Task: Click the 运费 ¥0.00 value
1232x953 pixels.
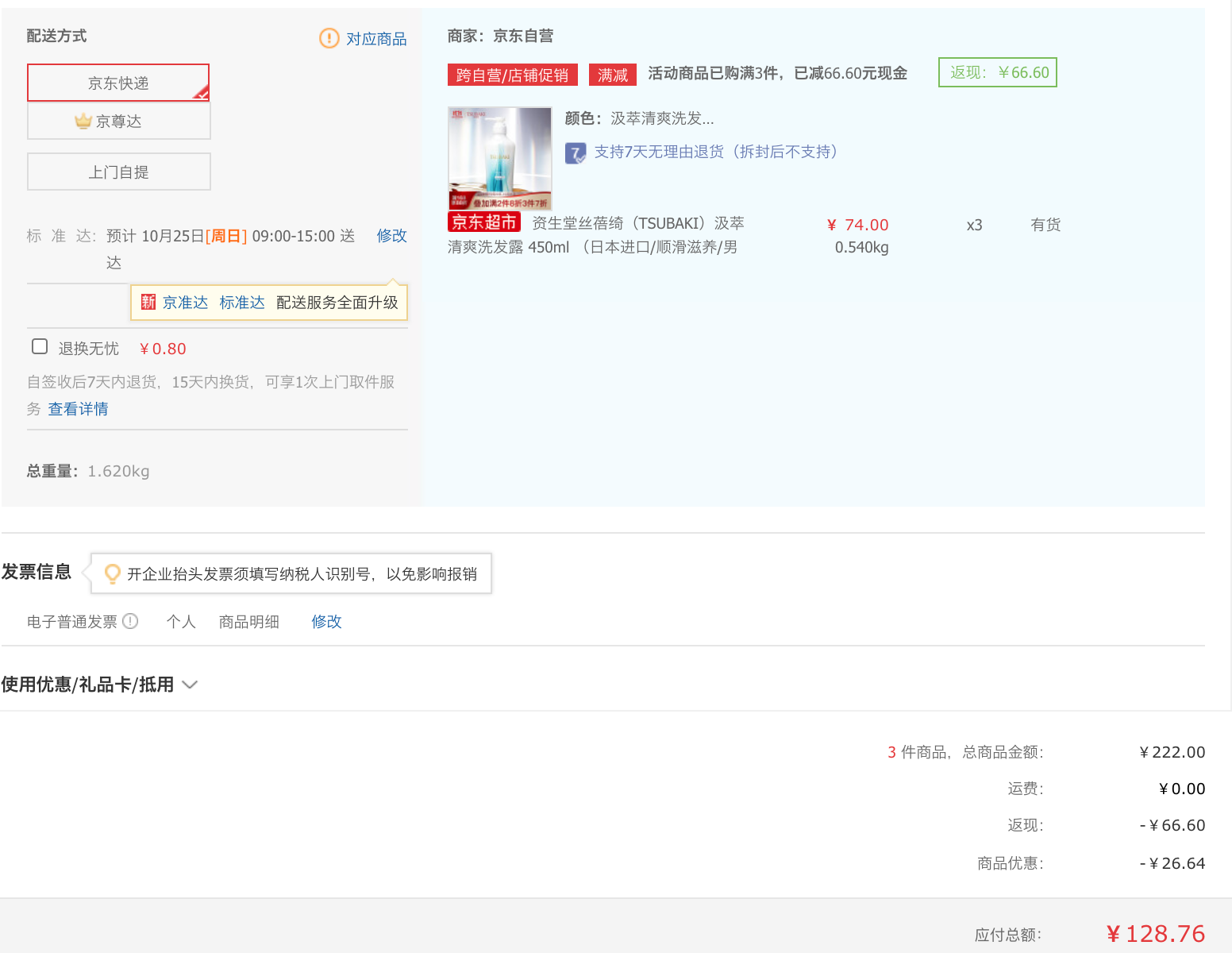Action: pos(1182,789)
